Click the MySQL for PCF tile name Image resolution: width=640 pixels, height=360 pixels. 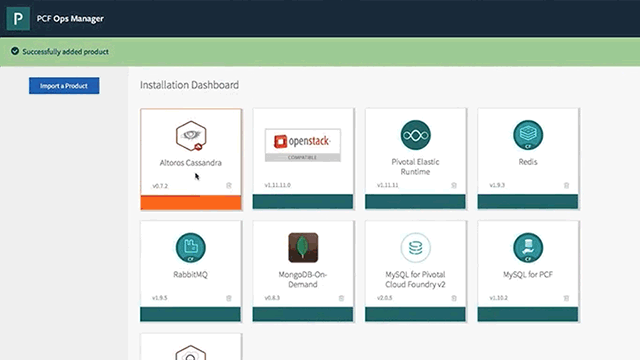(528, 275)
